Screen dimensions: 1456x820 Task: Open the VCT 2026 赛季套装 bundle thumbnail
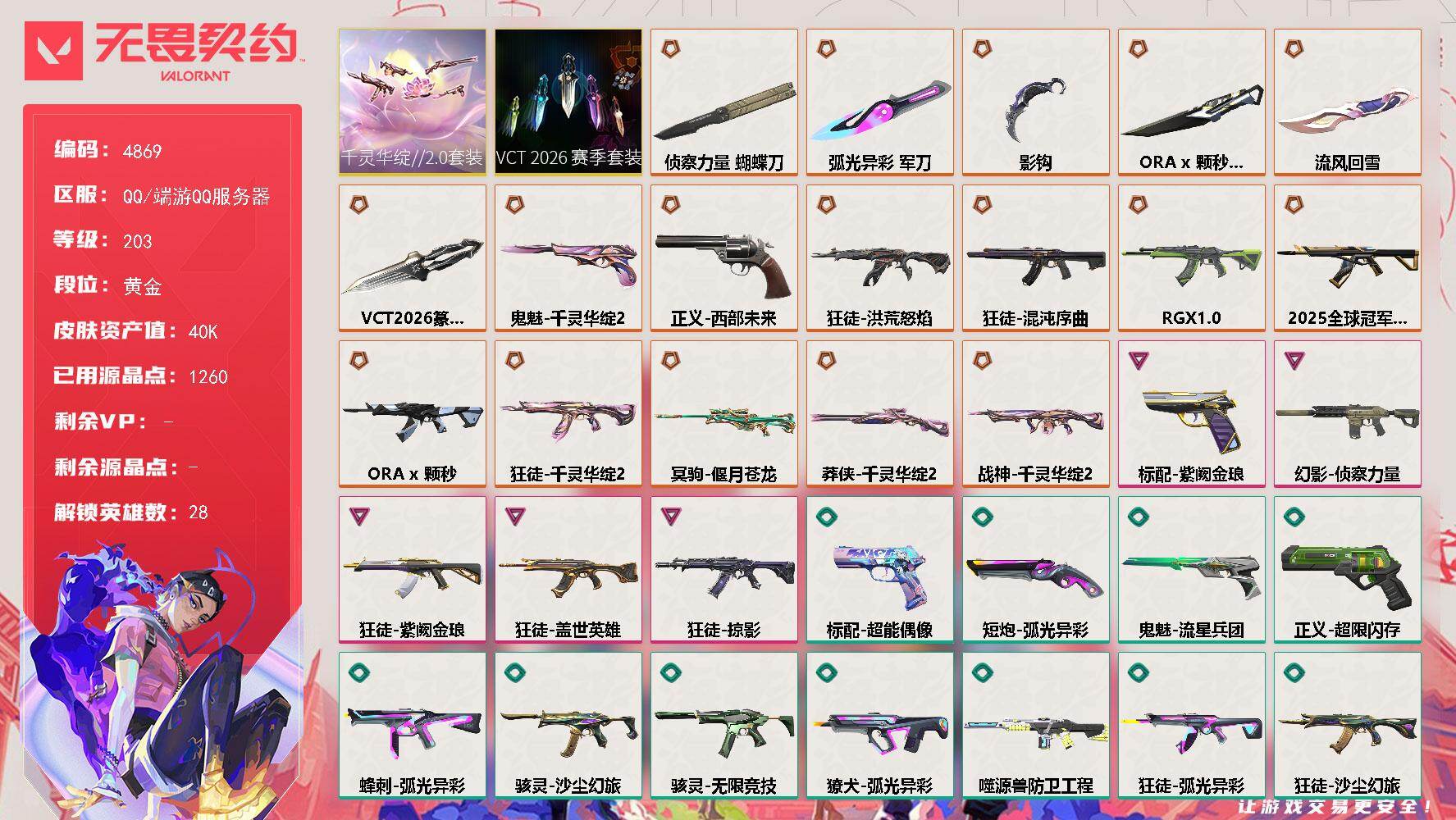coord(568,102)
